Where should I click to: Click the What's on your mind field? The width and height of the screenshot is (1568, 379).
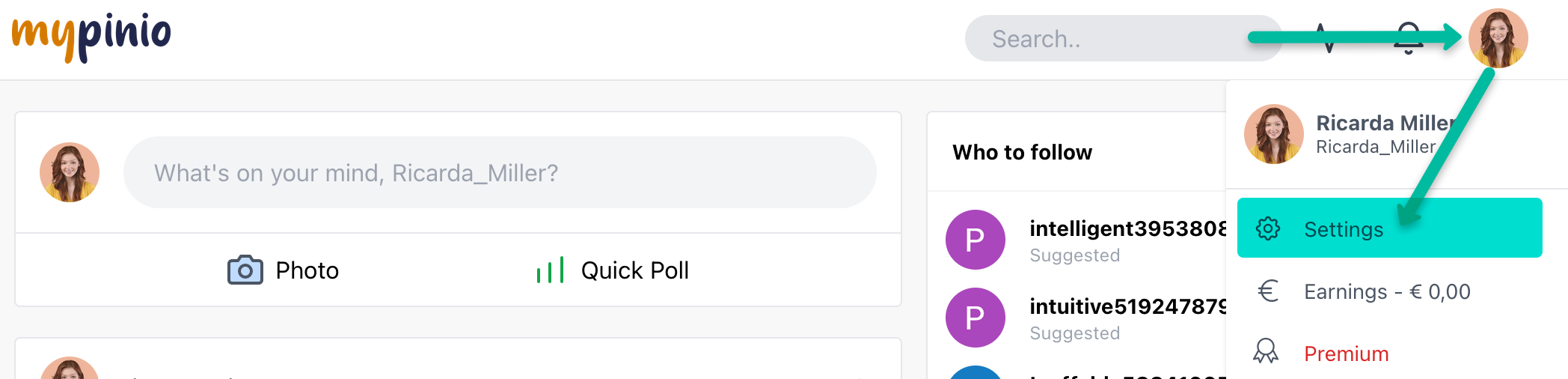pos(500,172)
